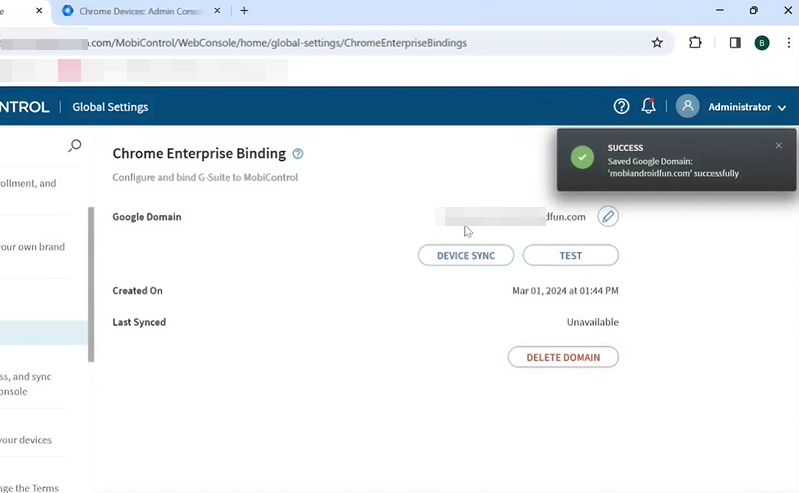799x493 pixels.
Task: Open the search icon in the settings sidebar
Action: 74,146
